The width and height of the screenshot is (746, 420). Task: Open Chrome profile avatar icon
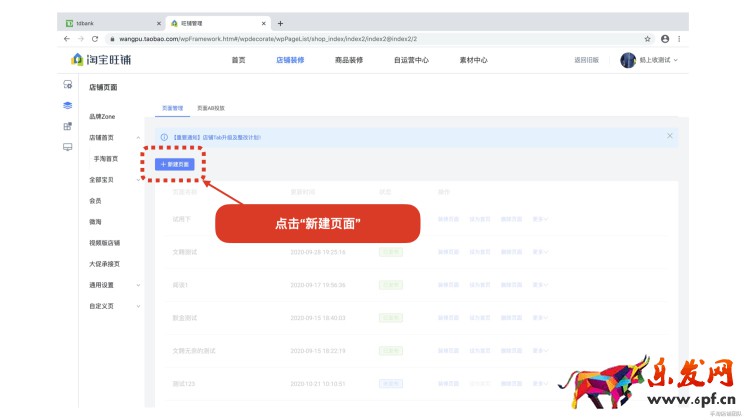[665, 38]
